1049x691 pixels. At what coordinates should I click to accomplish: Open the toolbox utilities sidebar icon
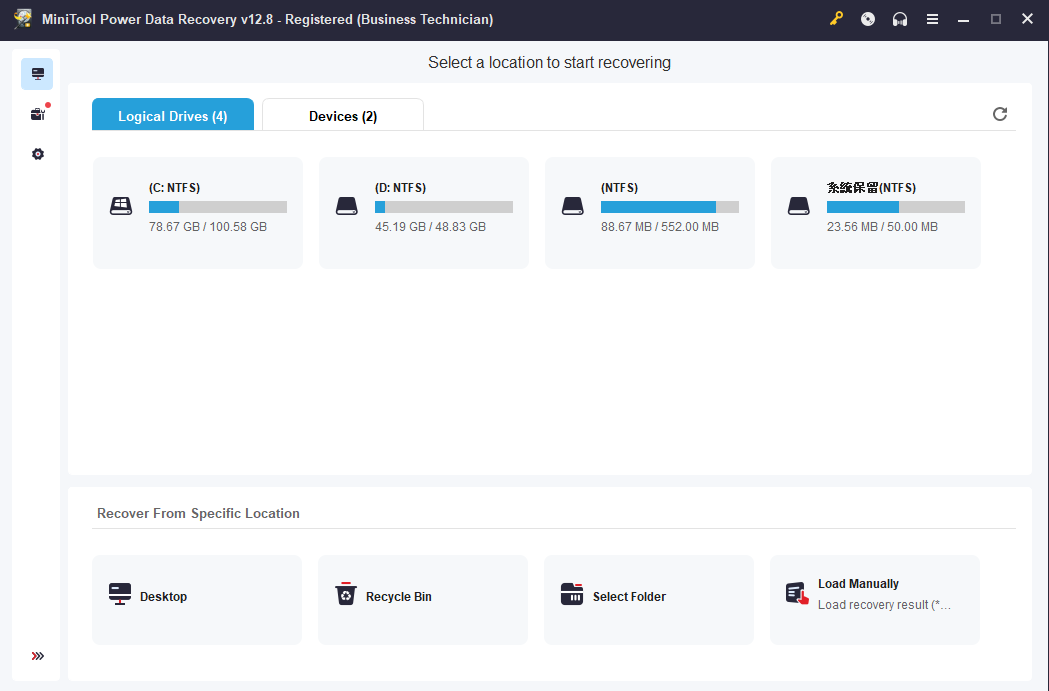point(38,114)
